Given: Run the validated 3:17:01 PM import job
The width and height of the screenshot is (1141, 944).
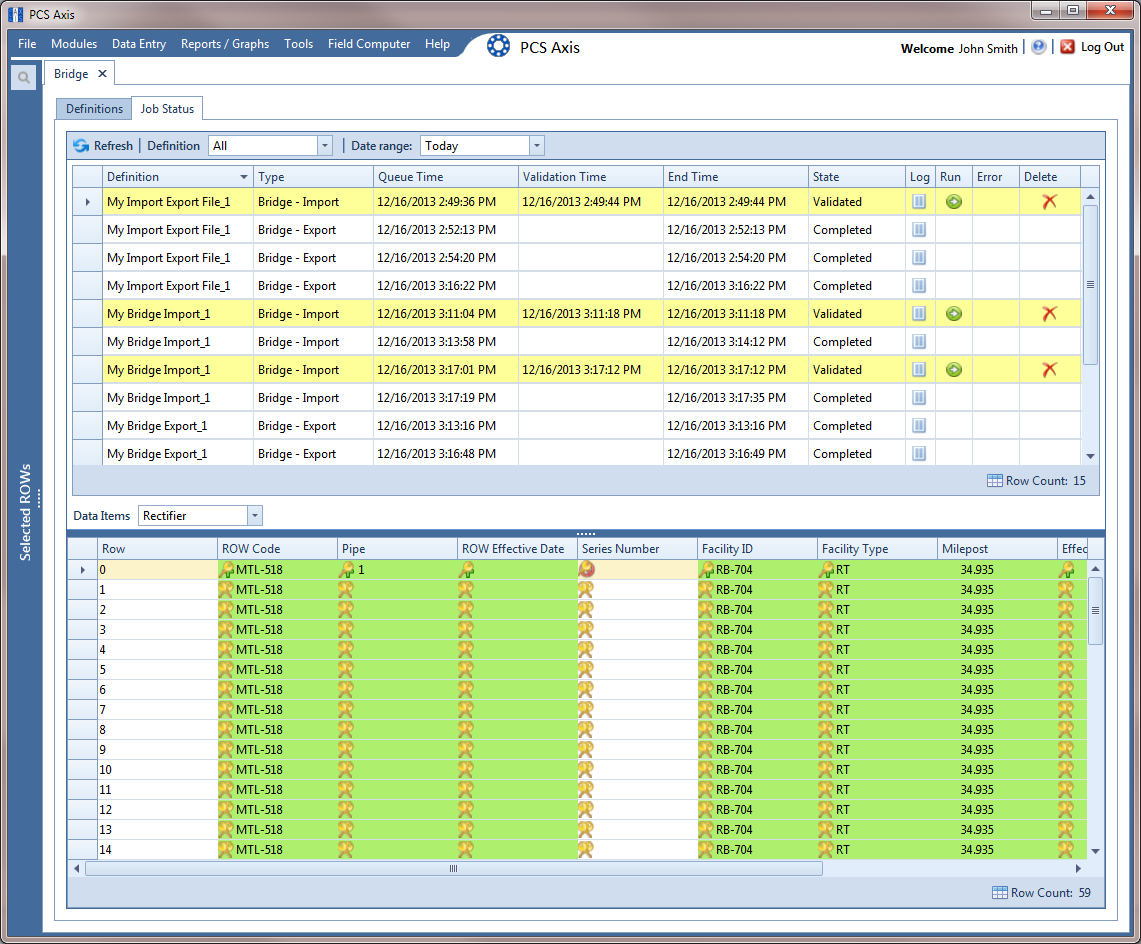Looking at the screenshot, I should pyautogui.click(x=954, y=370).
